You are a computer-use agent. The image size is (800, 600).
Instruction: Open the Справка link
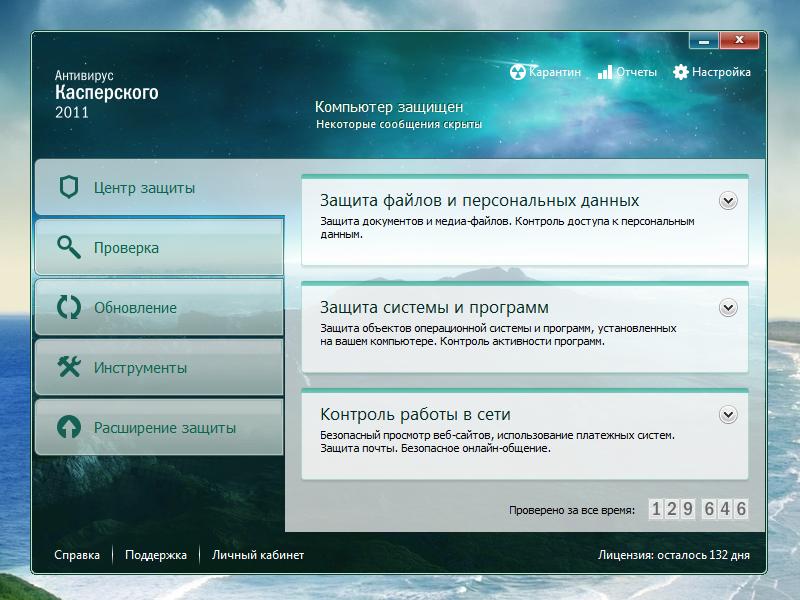click(x=77, y=555)
